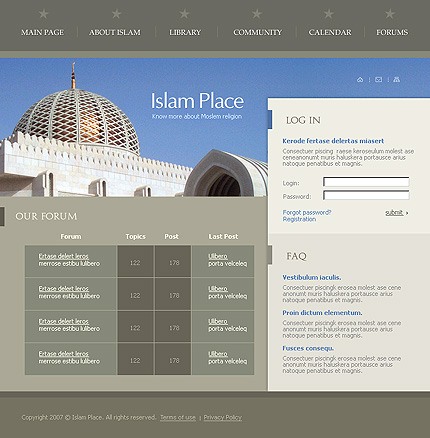This screenshot has width=430, height=438.
Task: Click inside the Login input field
Action: click(x=366, y=182)
